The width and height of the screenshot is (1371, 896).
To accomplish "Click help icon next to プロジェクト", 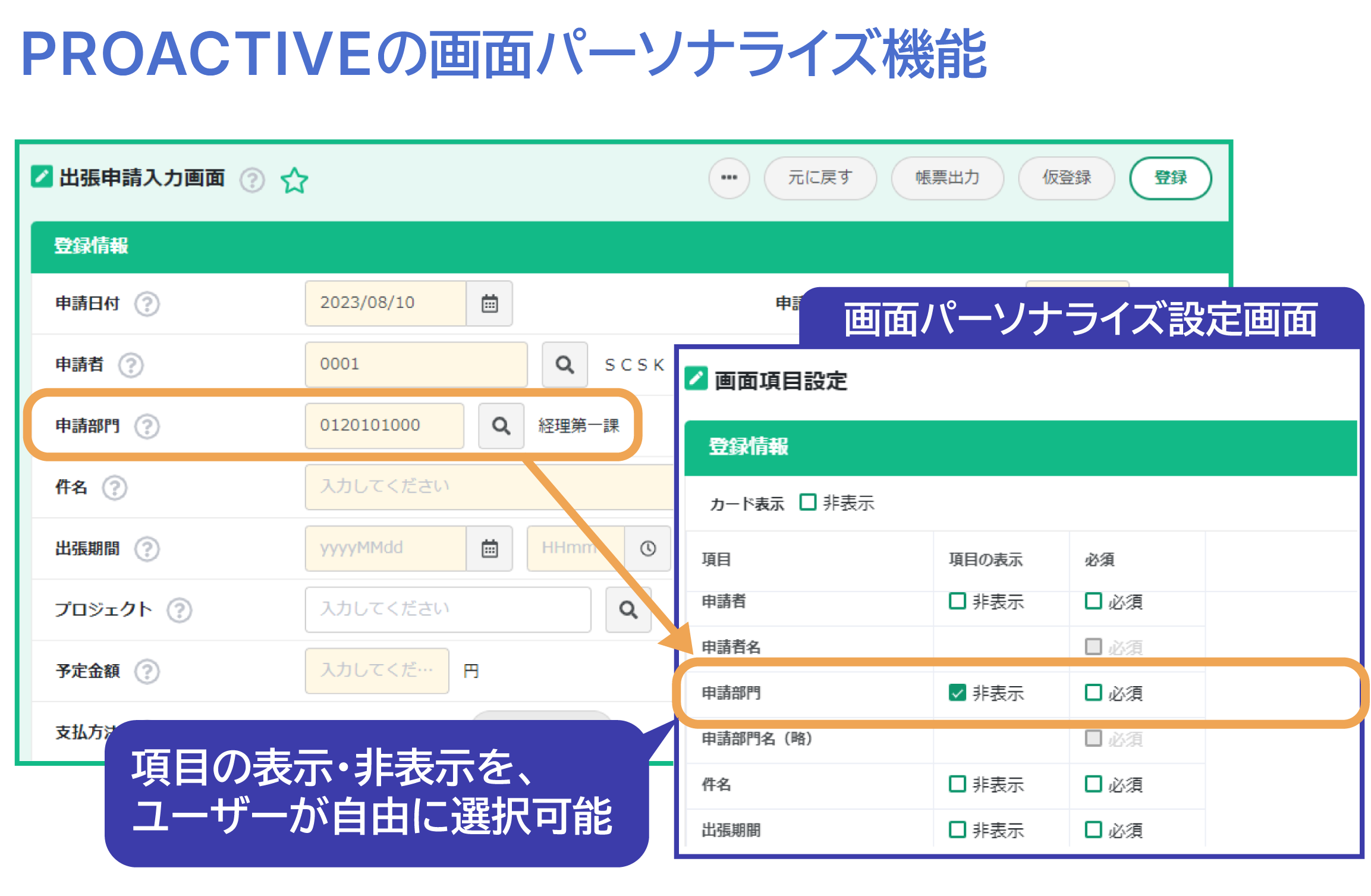I will pyautogui.click(x=179, y=610).
